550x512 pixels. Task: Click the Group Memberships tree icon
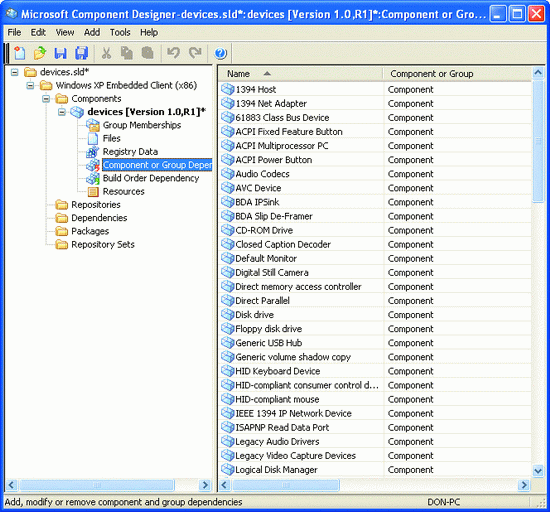(93, 125)
